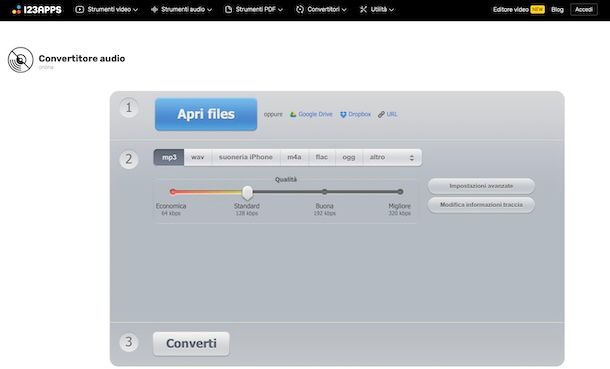Open the Utilità dropdown menu
The image size is (610, 369).
377,9
